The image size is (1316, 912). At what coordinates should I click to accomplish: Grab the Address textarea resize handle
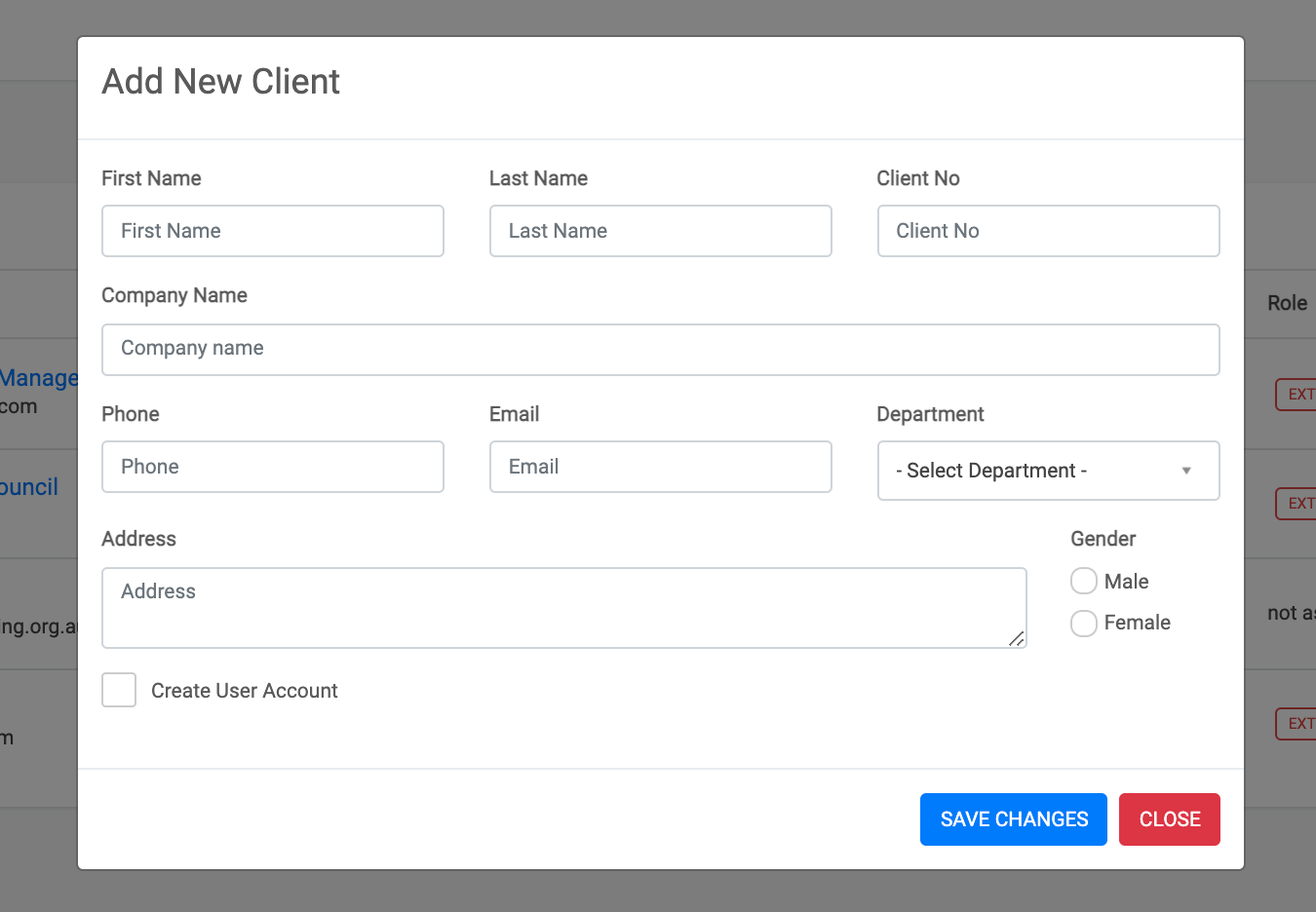pos(1017,639)
